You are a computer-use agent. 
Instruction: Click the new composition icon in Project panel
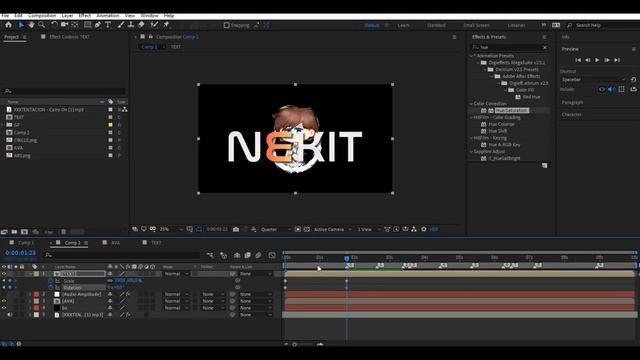click(24, 232)
